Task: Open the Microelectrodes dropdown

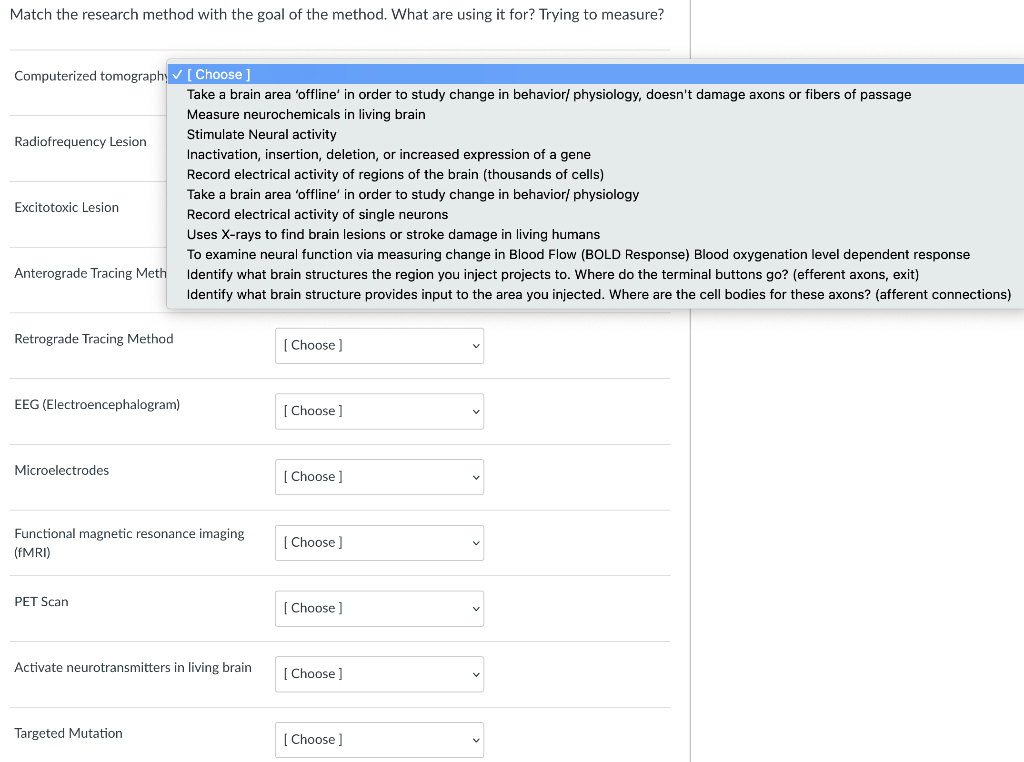Action: [x=379, y=477]
